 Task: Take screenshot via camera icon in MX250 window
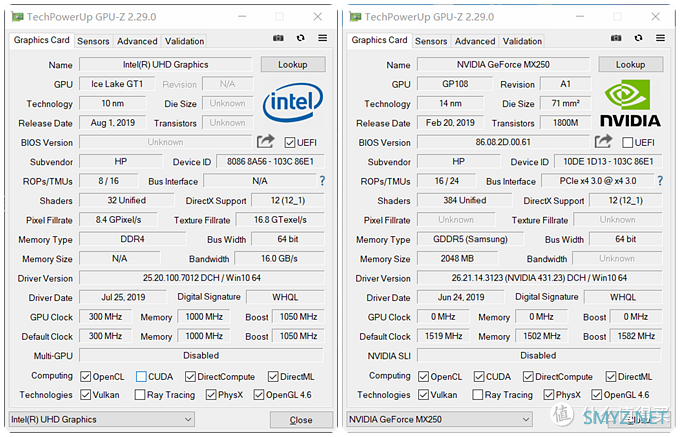(x=616, y=38)
